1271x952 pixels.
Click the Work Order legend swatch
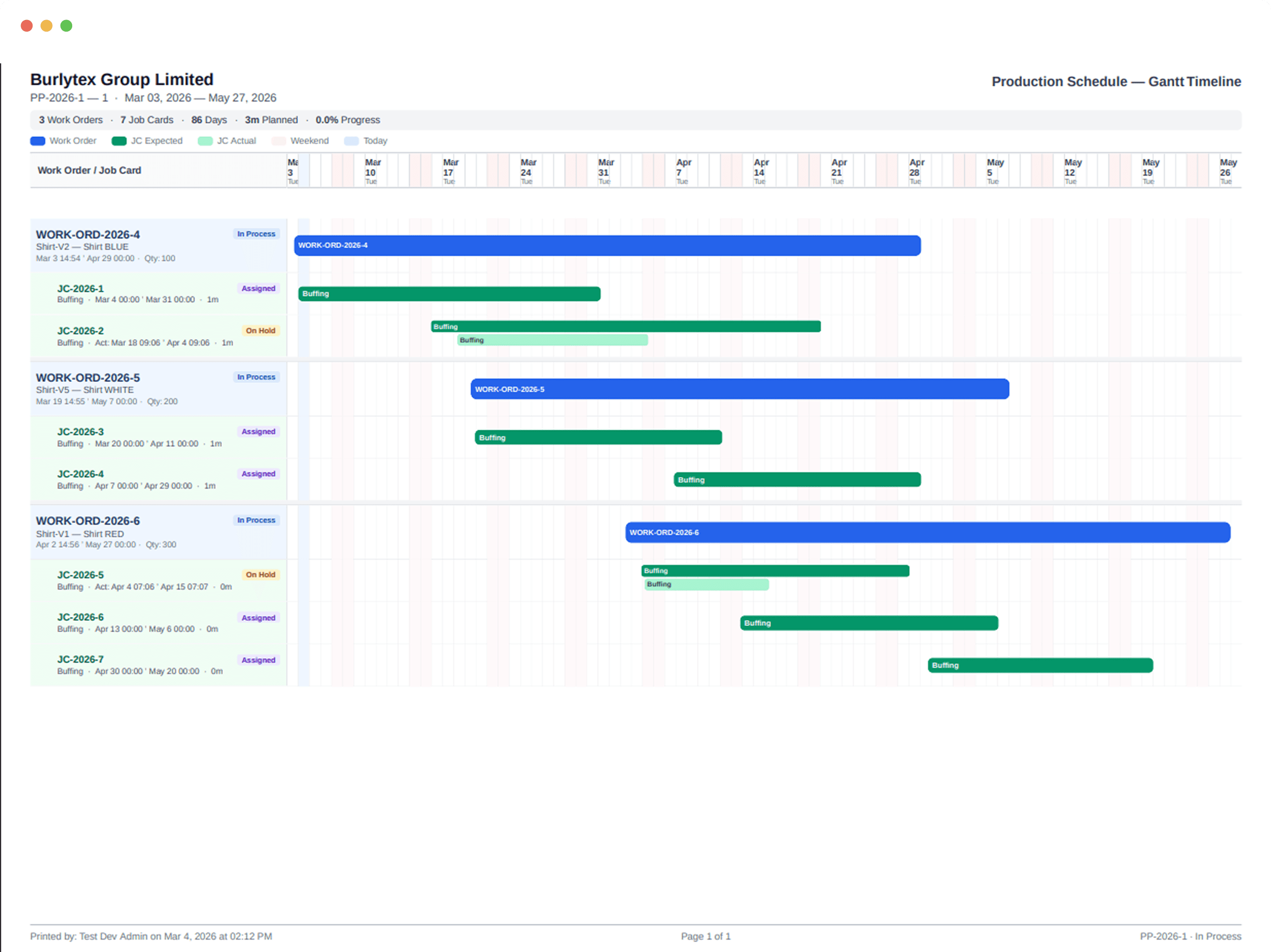(x=37, y=141)
